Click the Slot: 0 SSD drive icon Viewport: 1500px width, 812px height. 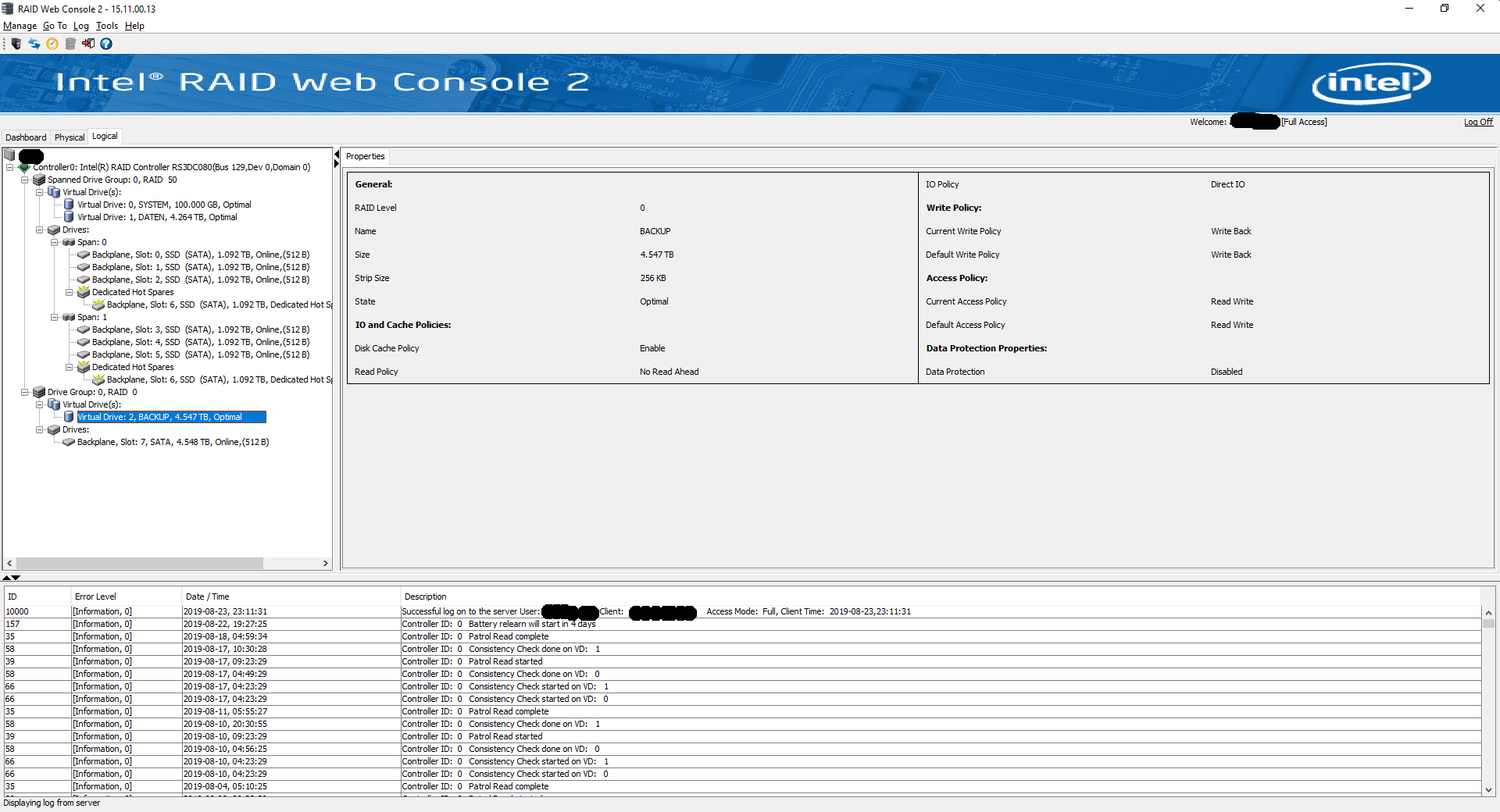[x=84, y=255]
